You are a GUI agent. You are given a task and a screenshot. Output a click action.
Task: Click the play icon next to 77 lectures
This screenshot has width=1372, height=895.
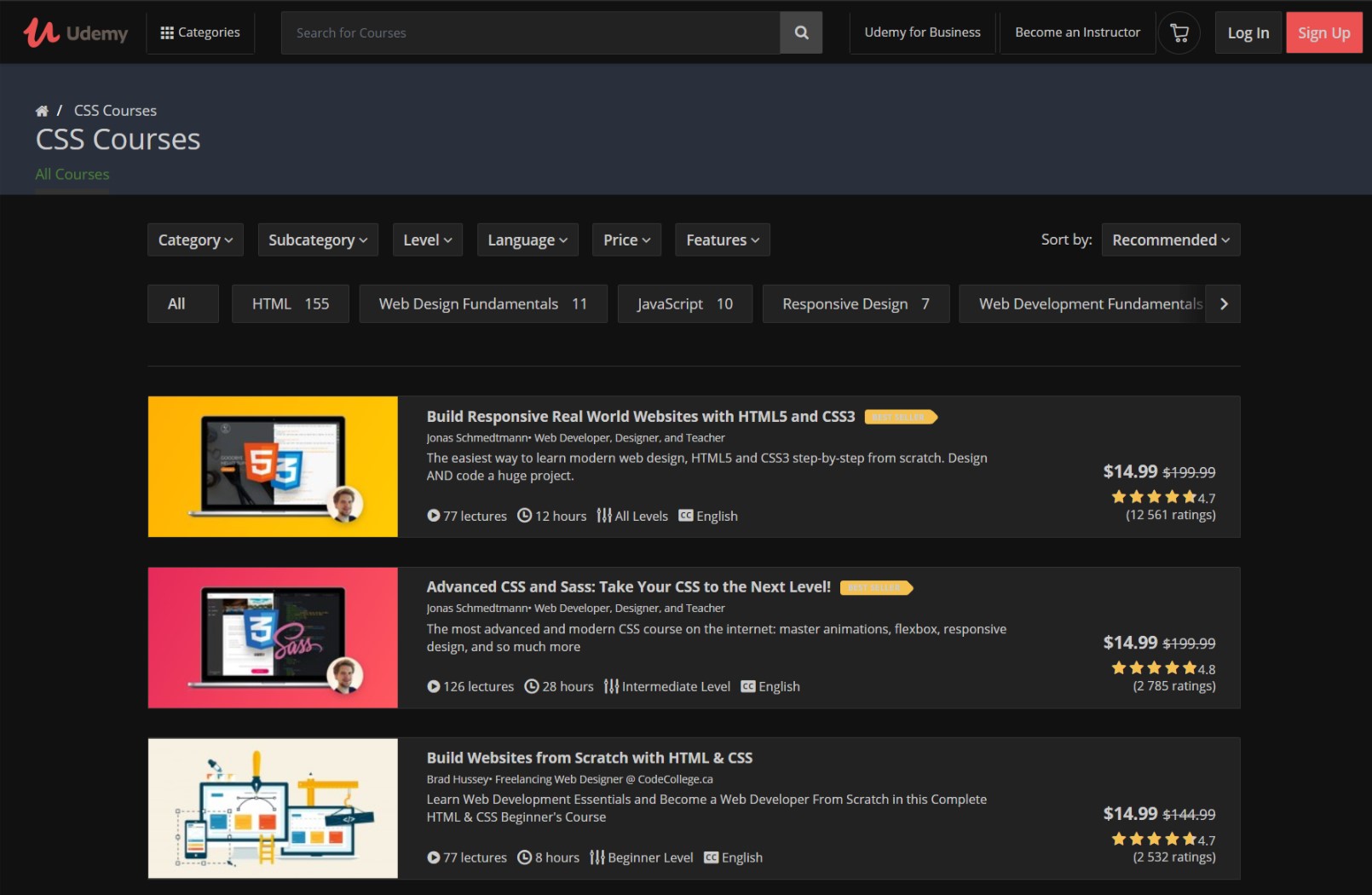(433, 516)
